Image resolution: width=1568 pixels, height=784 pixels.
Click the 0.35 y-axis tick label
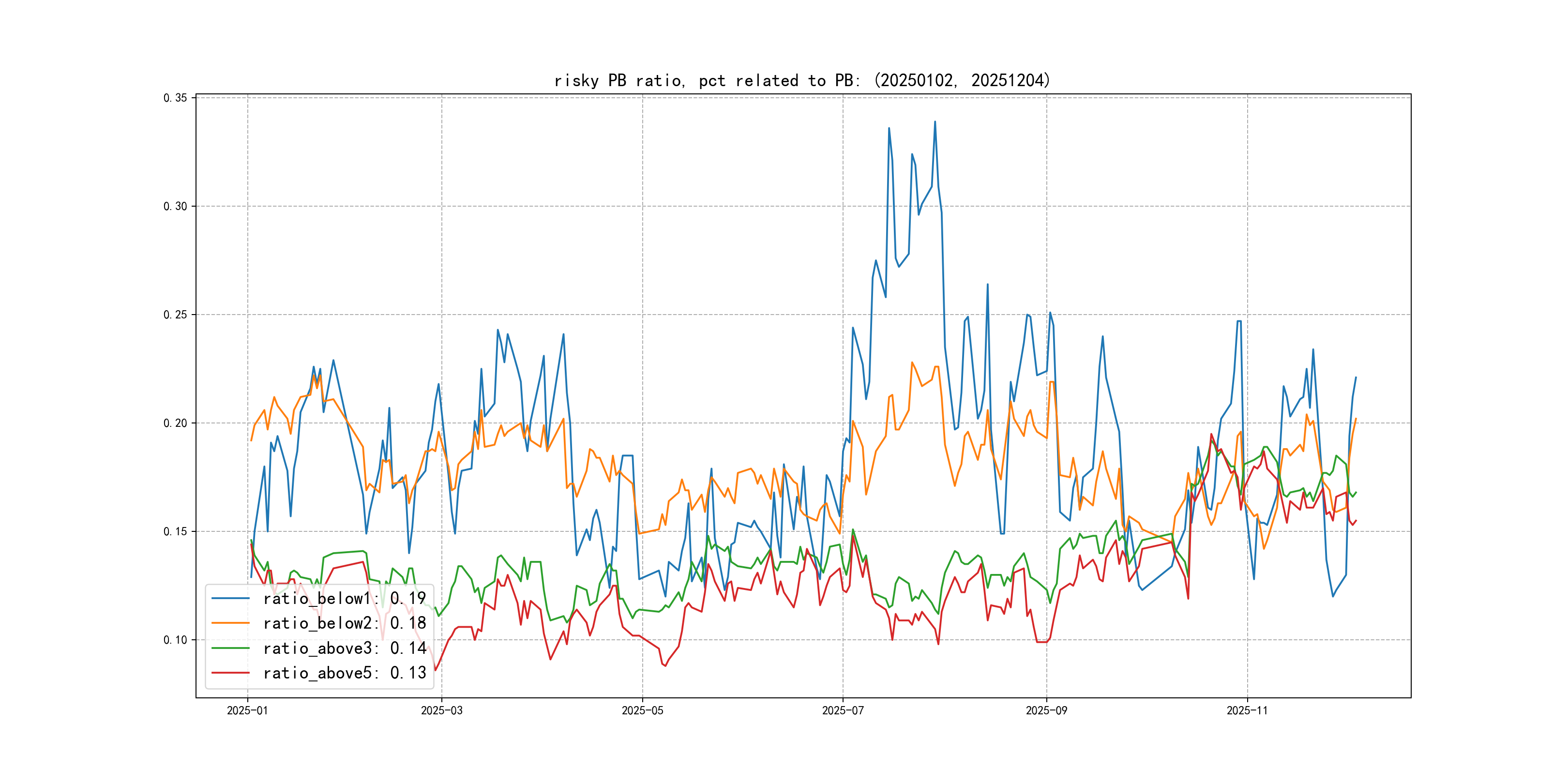click(x=175, y=98)
